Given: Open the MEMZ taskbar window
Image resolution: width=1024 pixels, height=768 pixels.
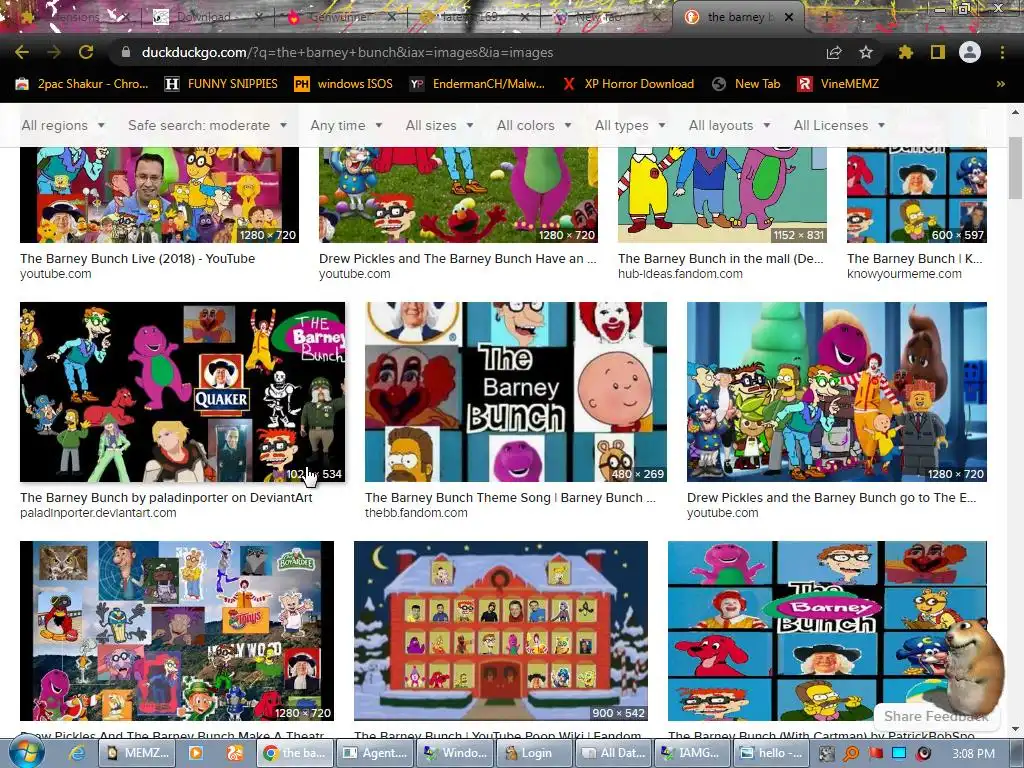Looking at the screenshot, I should point(138,753).
